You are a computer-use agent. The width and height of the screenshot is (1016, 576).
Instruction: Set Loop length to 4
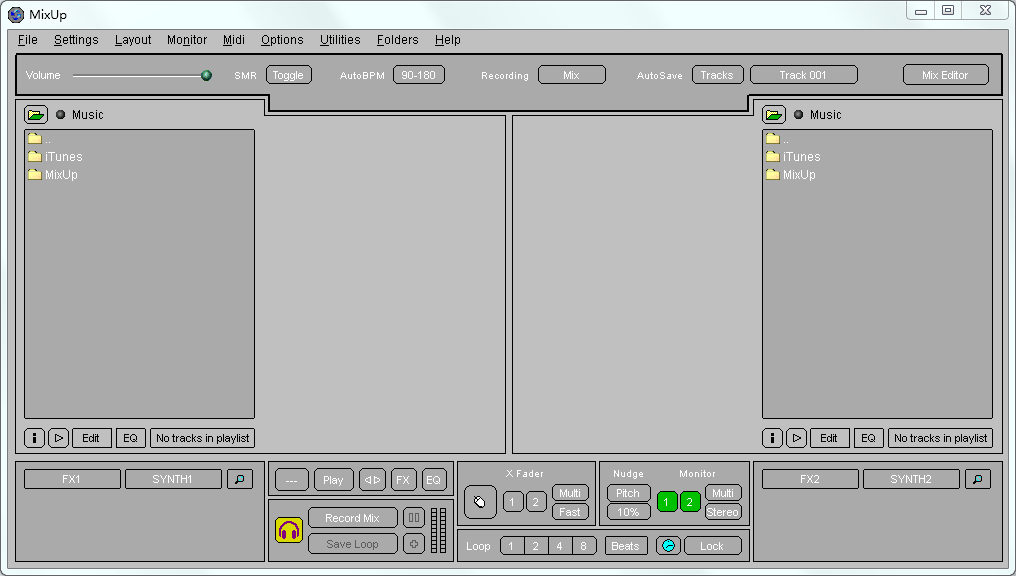(560, 546)
